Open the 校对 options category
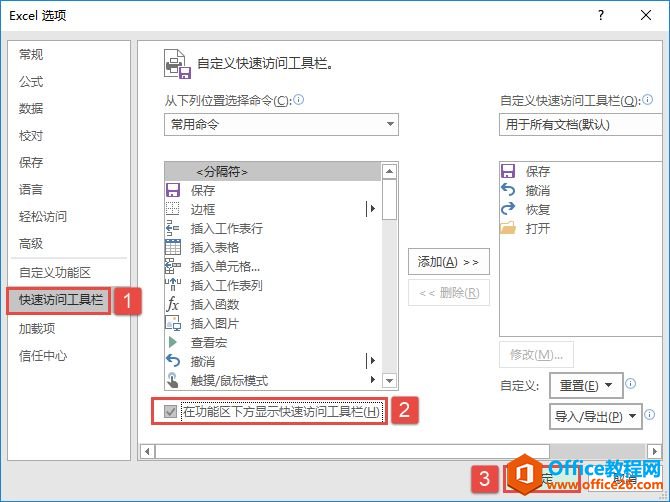The image size is (670, 502). pyautogui.click(x=31, y=135)
